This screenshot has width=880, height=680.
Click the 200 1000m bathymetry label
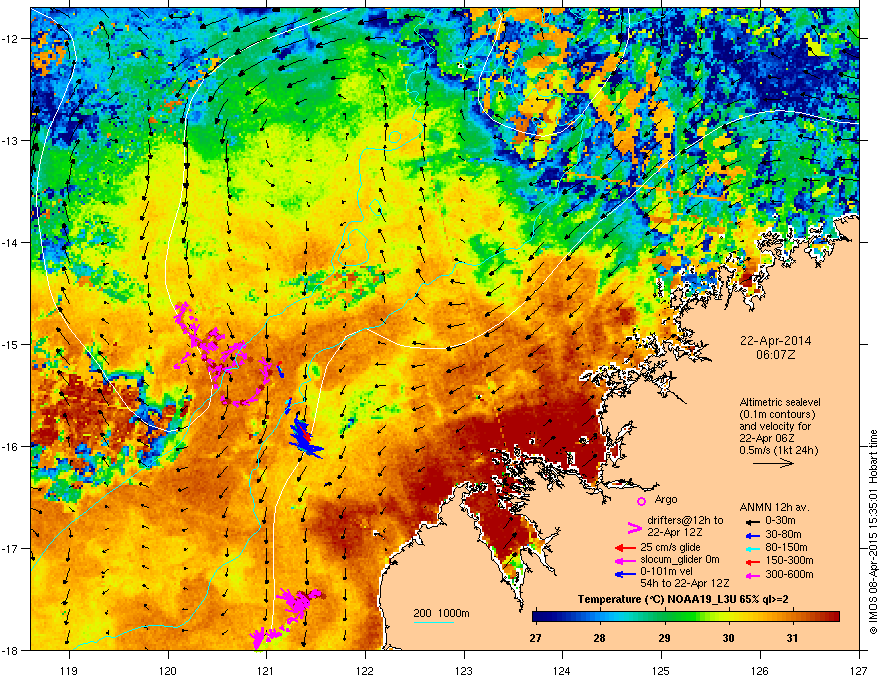click(x=441, y=613)
